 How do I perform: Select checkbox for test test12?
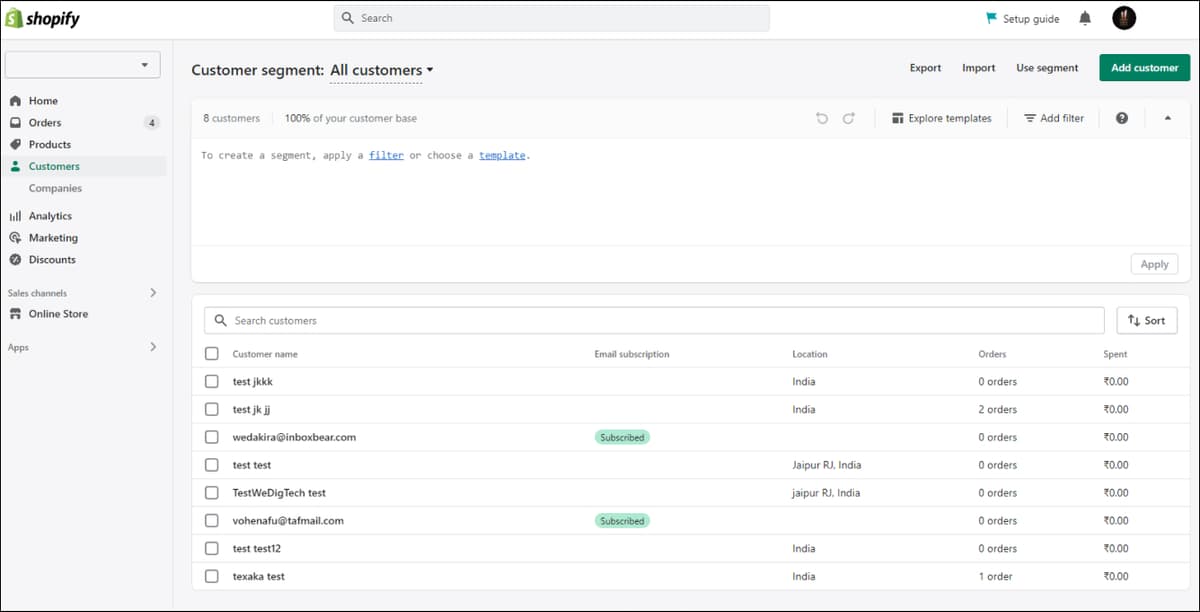[x=211, y=548]
